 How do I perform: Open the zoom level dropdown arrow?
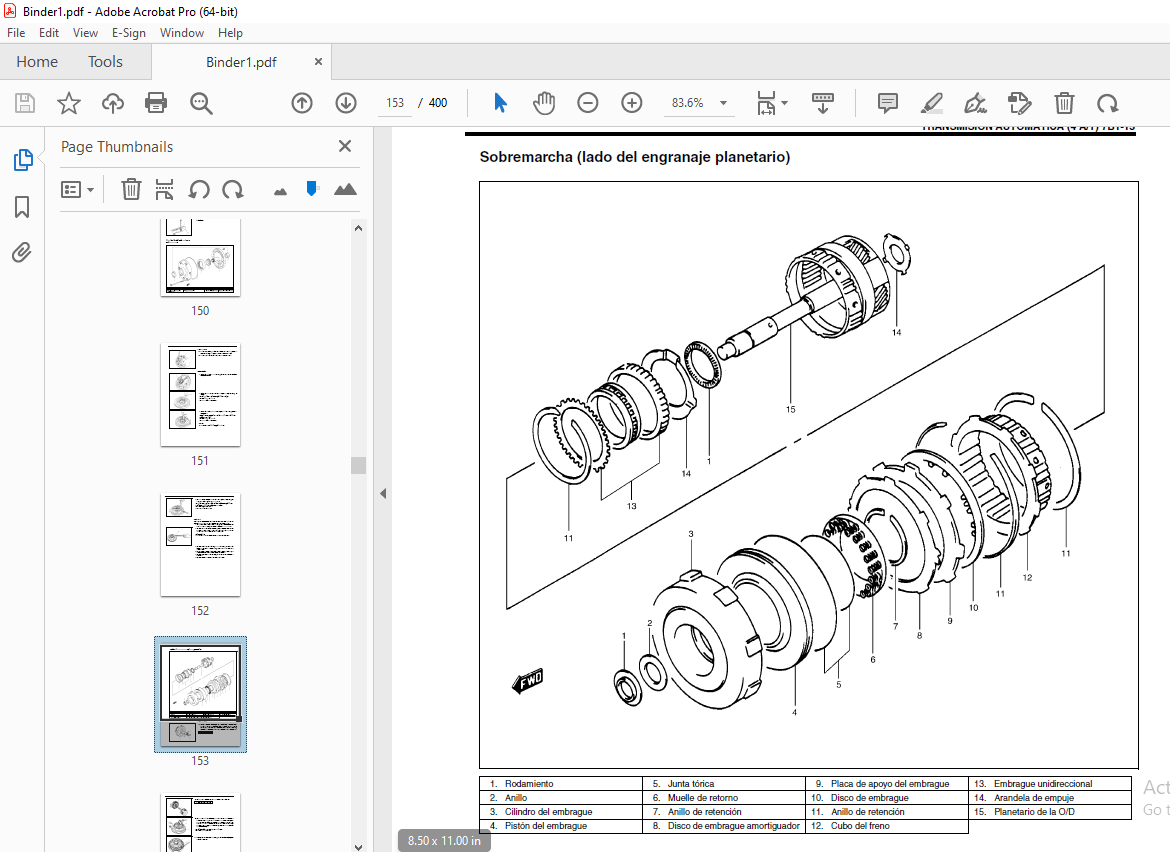[723, 103]
